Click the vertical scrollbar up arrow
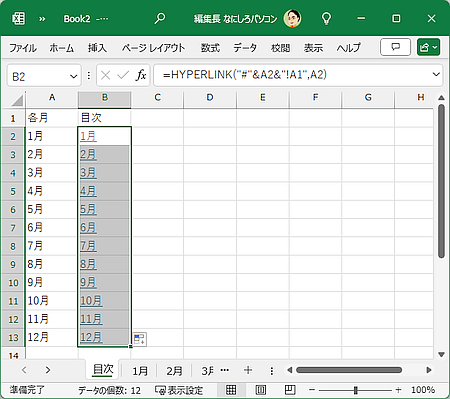Screen dimensions: 450x399 441,98
